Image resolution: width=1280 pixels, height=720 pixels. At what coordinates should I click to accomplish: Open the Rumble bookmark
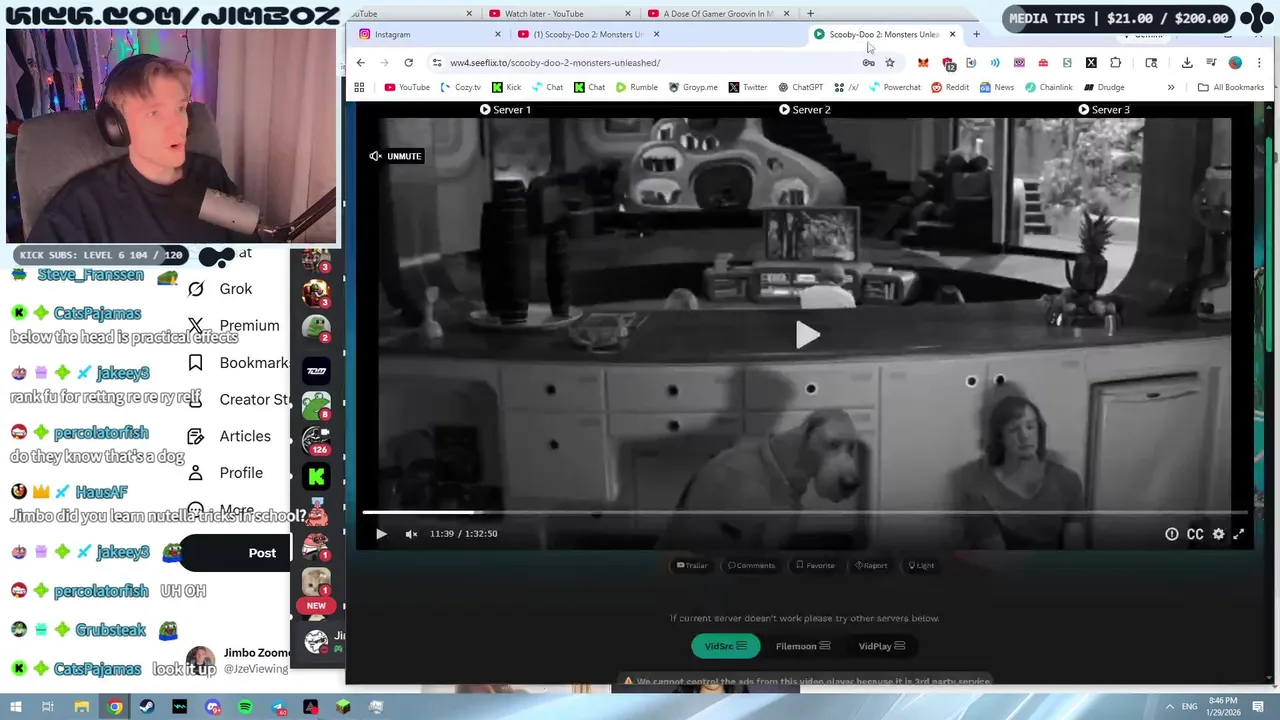tap(637, 87)
